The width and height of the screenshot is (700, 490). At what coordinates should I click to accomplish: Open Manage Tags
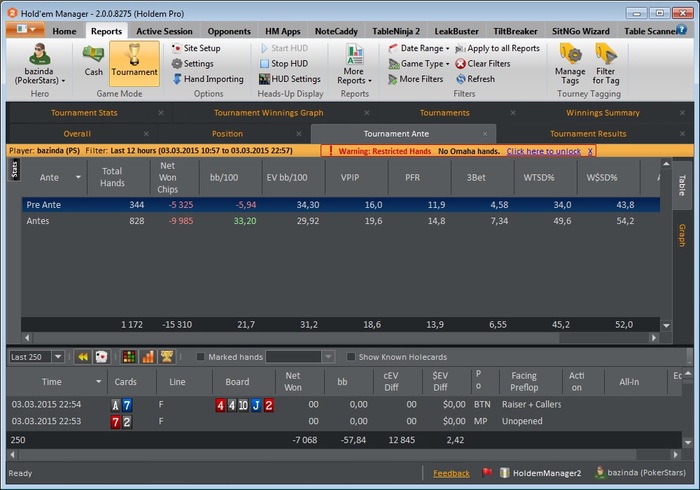570,63
